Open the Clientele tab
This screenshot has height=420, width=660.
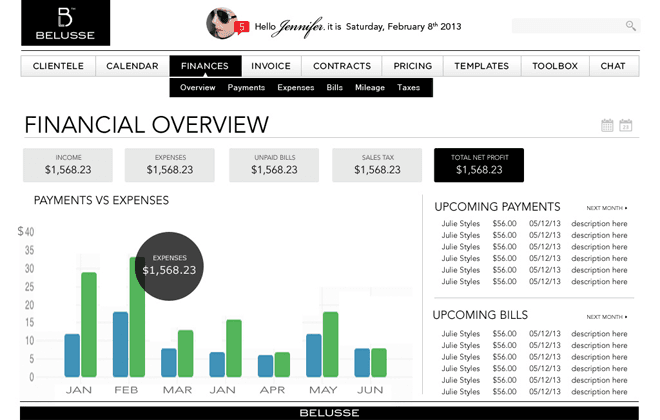(x=58, y=66)
